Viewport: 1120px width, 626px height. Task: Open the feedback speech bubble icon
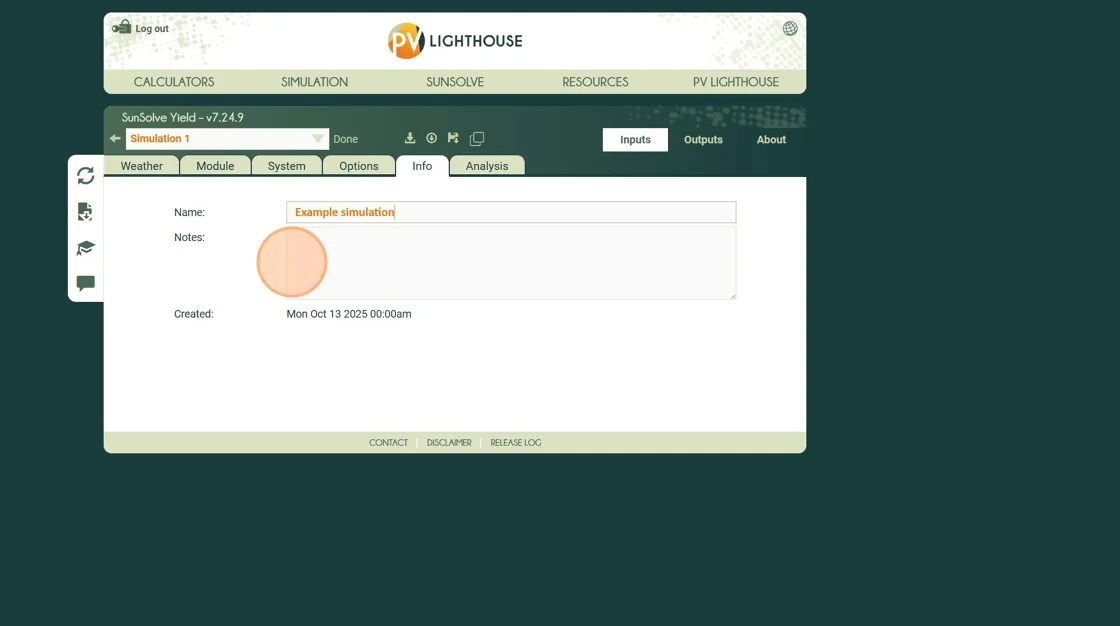pyautogui.click(x=86, y=284)
